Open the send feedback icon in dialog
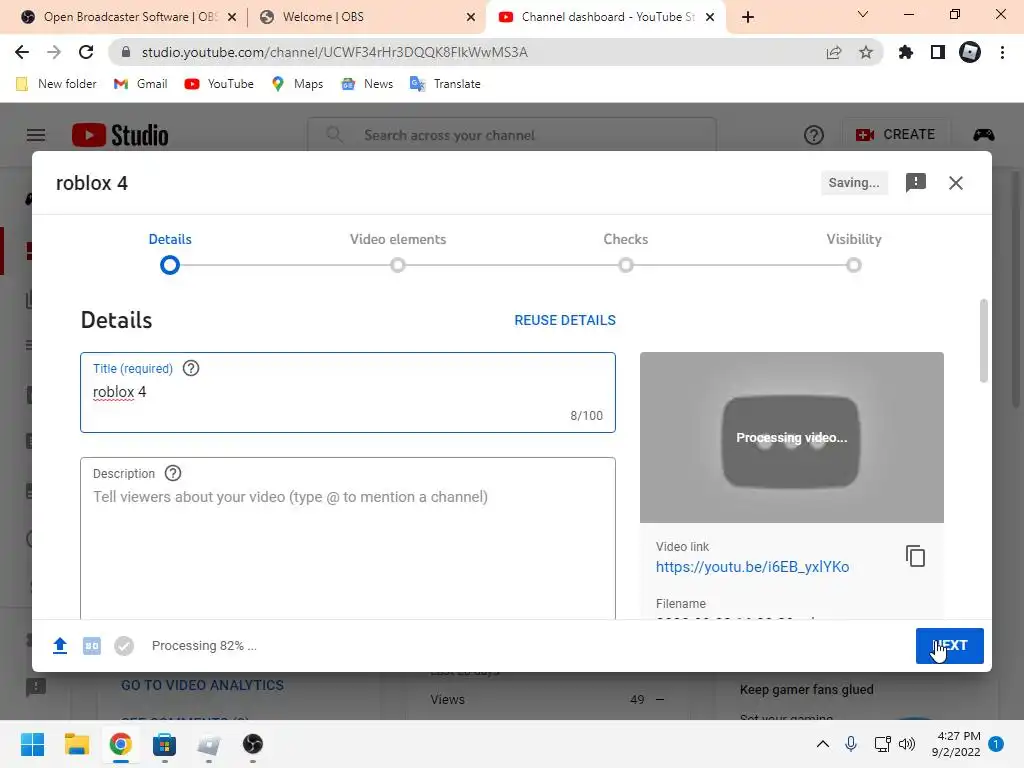The image size is (1024, 768). [916, 183]
